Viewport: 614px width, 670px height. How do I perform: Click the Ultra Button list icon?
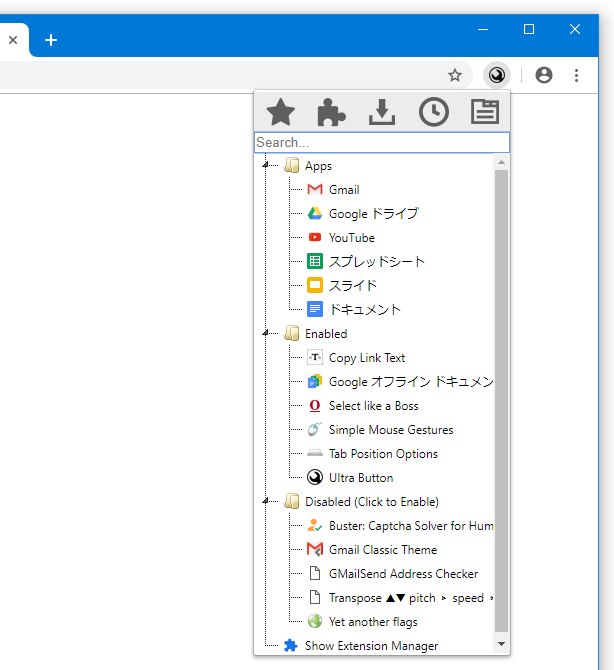click(315, 477)
